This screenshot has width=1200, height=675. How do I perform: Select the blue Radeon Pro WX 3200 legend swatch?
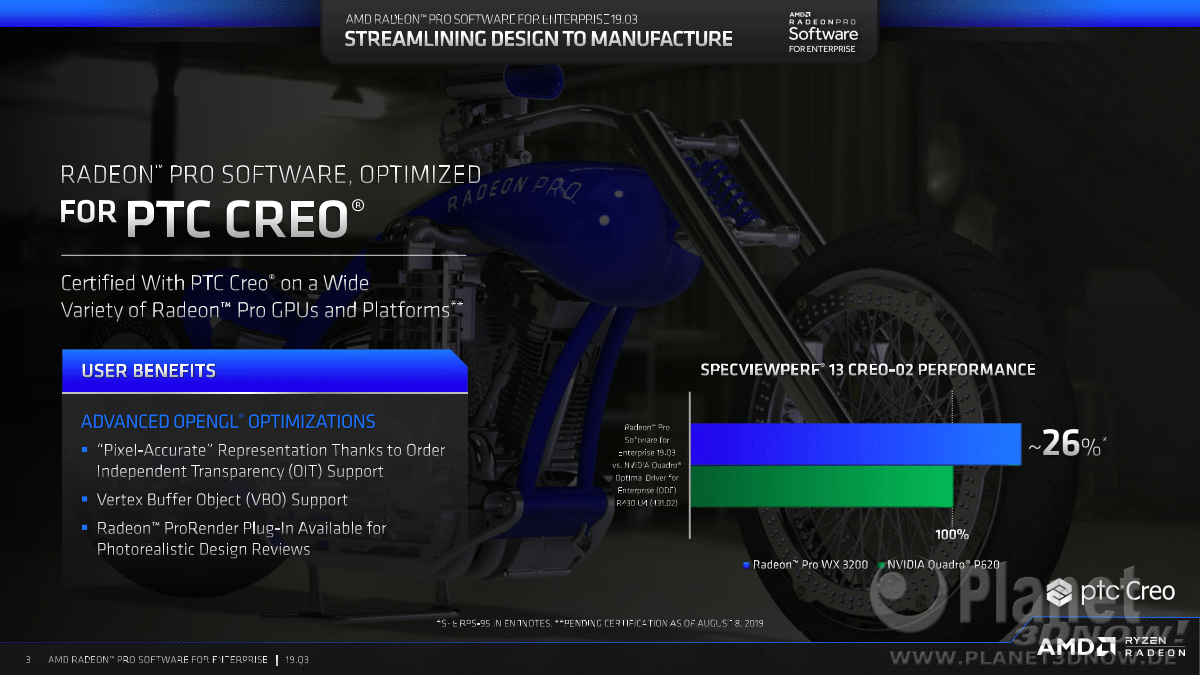(x=746, y=565)
